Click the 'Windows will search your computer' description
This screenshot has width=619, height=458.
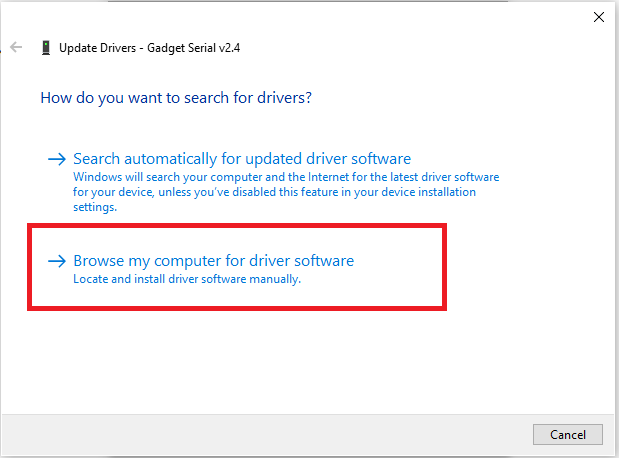tap(286, 192)
